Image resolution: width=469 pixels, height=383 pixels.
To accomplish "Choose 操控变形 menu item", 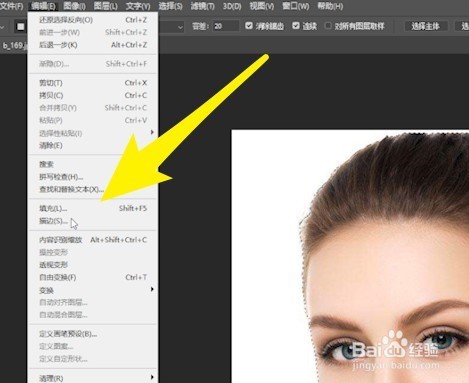I will (93, 252).
